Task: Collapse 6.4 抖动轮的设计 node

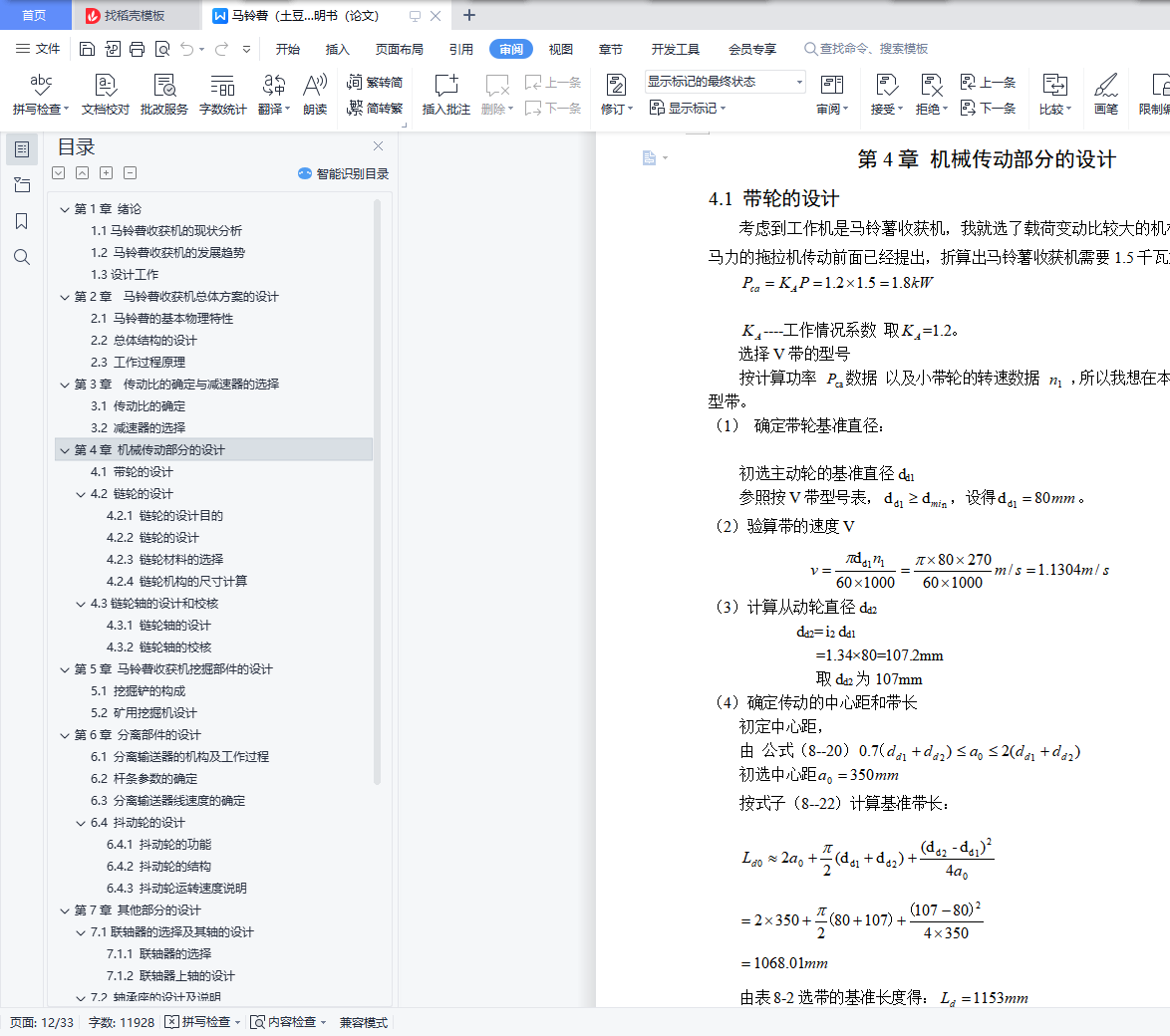Action: (82, 824)
